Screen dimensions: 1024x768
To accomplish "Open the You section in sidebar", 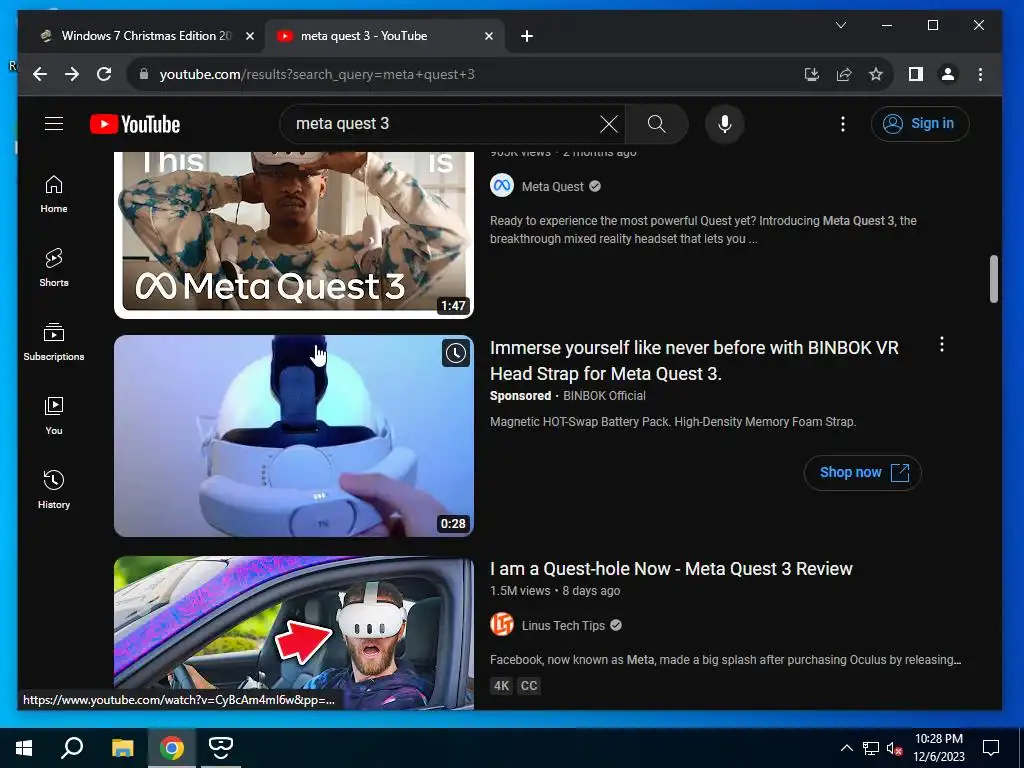I will pyautogui.click(x=54, y=415).
